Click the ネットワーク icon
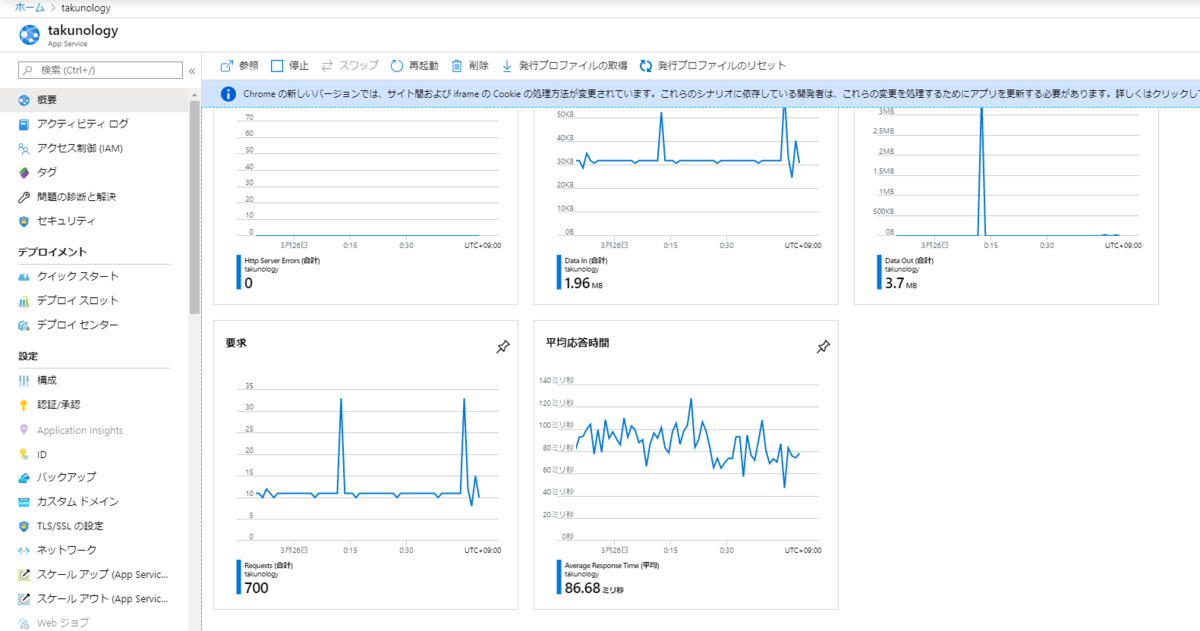 coord(24,550)
